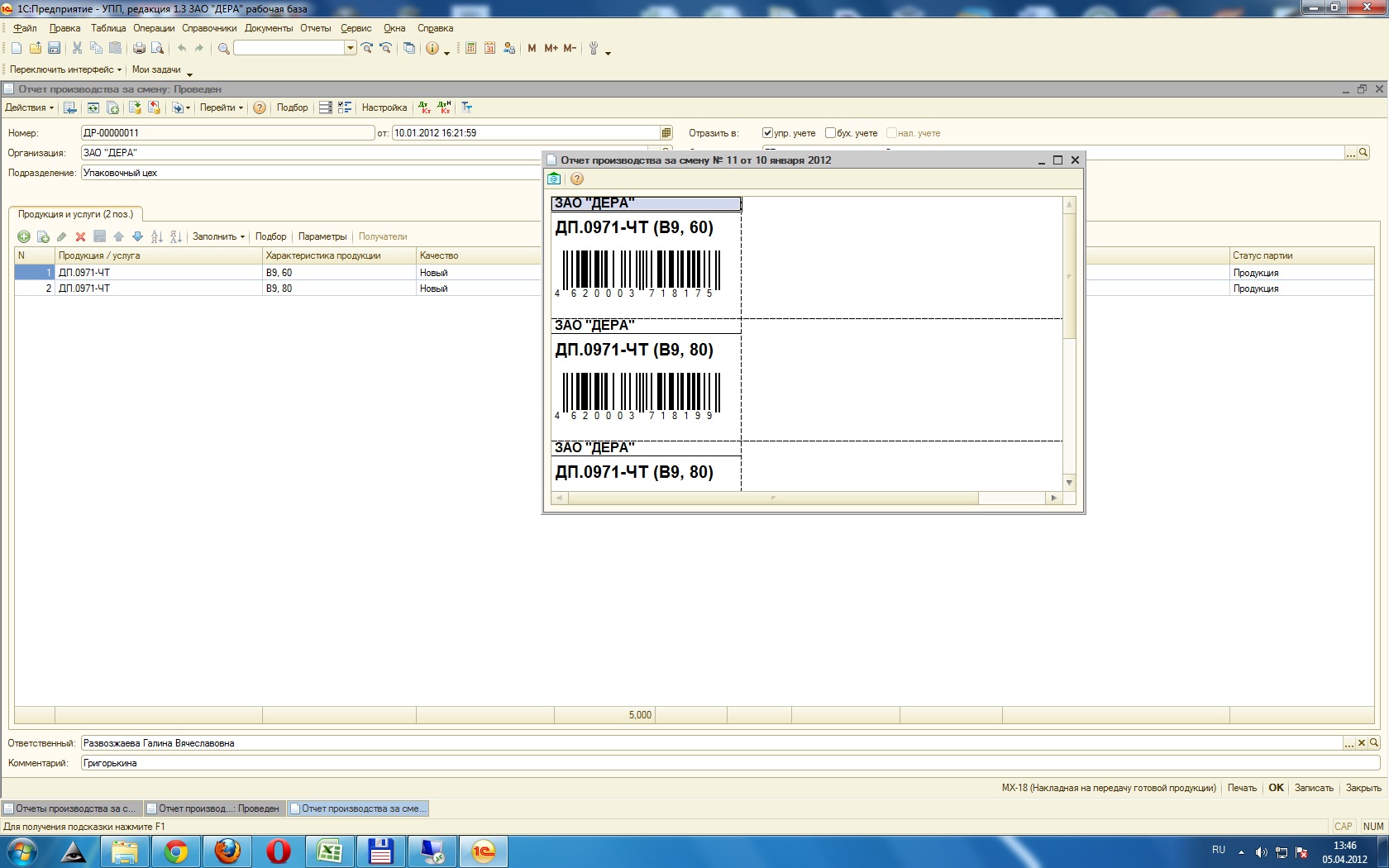Click the Sort descending icon in table toolbar
The width and height of the screenshot is (1389, 868).
tap(175, 236)
